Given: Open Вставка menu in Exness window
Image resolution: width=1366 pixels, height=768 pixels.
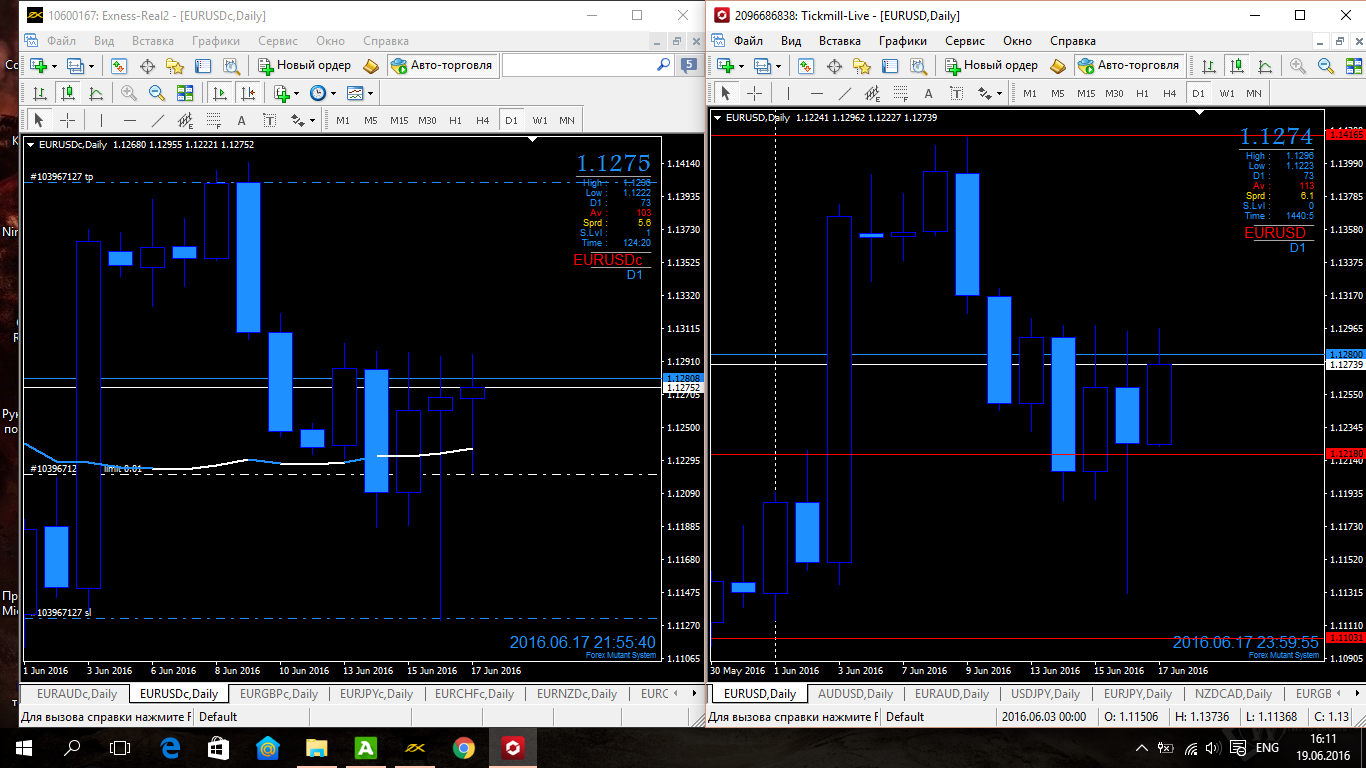Looking at the screenshot, I should (153, 41).
